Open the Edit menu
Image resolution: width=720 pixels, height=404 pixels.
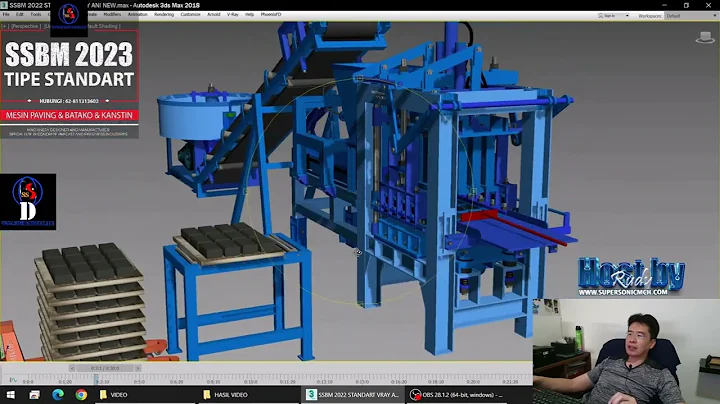coord(20,15)
